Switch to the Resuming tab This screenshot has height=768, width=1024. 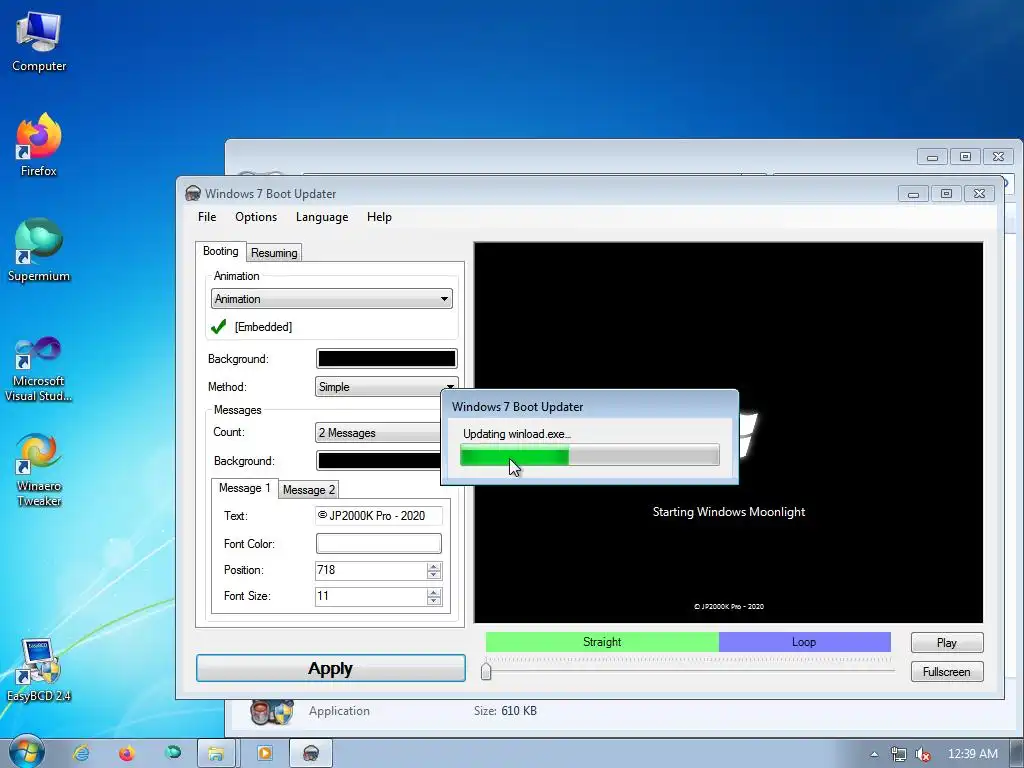[x=274, y=253]
